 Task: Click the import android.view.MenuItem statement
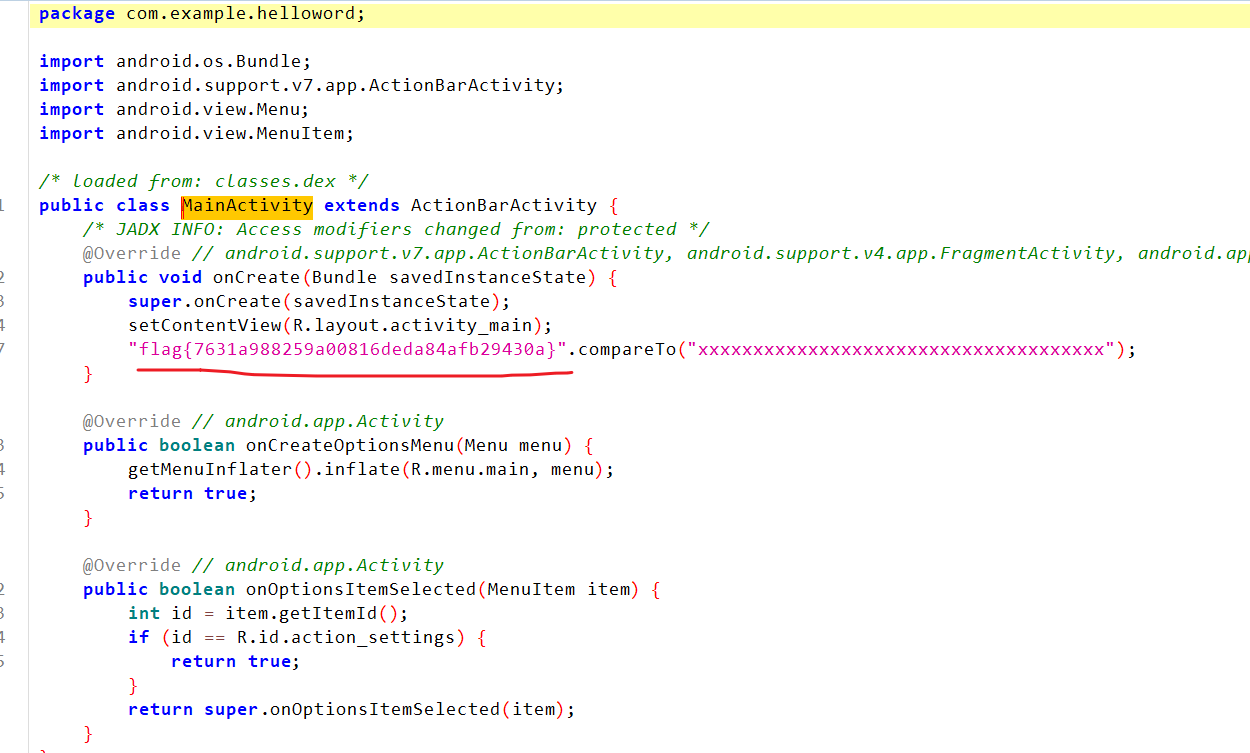(x=196, y=133)
